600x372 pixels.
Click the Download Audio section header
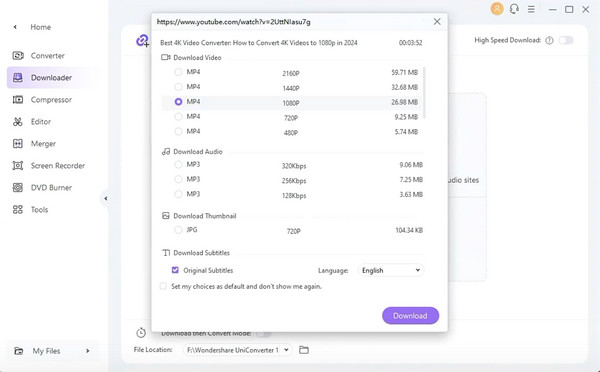pos(198,152)
